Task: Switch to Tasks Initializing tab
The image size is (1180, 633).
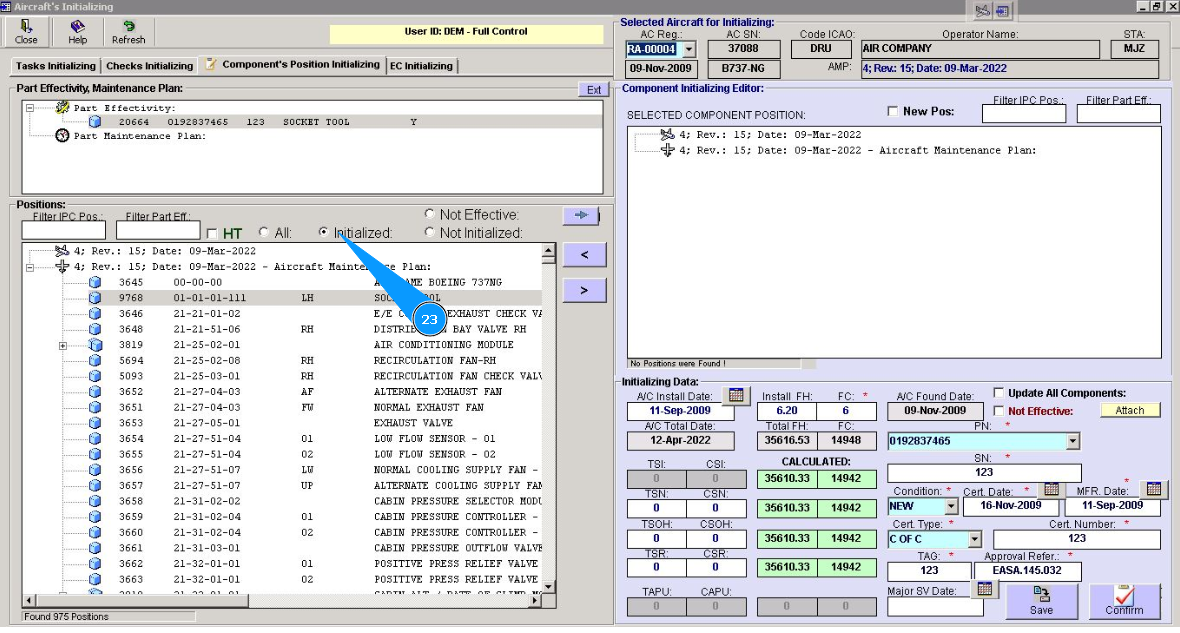Action: pos(56,66)
